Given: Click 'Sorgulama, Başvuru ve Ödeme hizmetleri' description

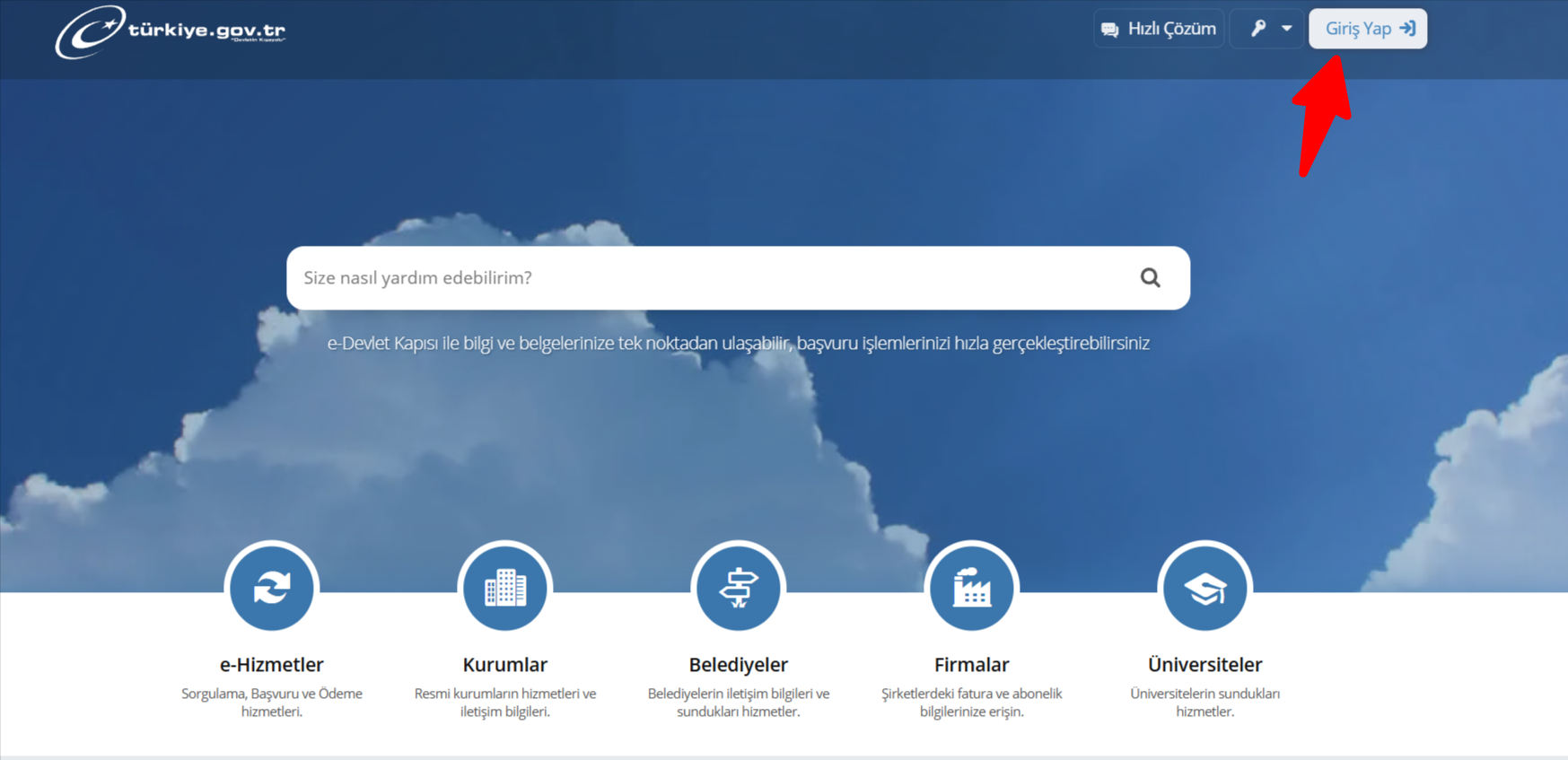Looking at the screenshot, I should (x=272, y=703).
